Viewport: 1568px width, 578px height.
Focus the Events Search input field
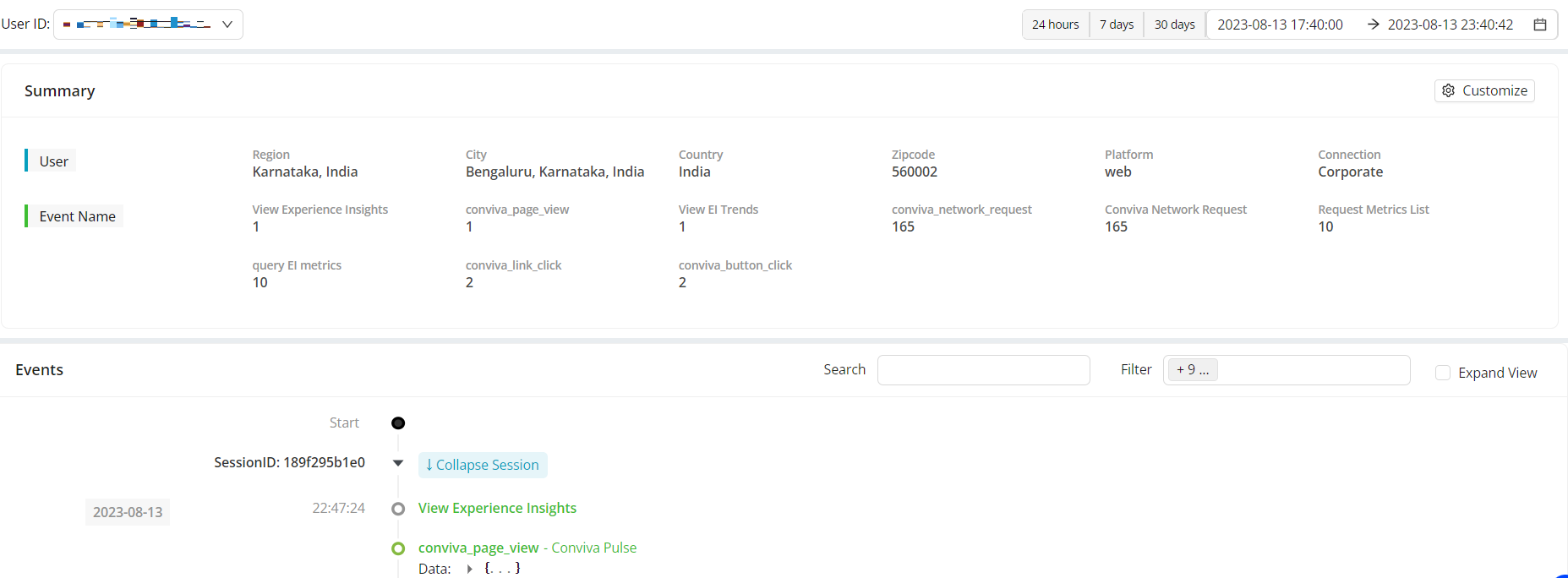(x=983, y=370)
